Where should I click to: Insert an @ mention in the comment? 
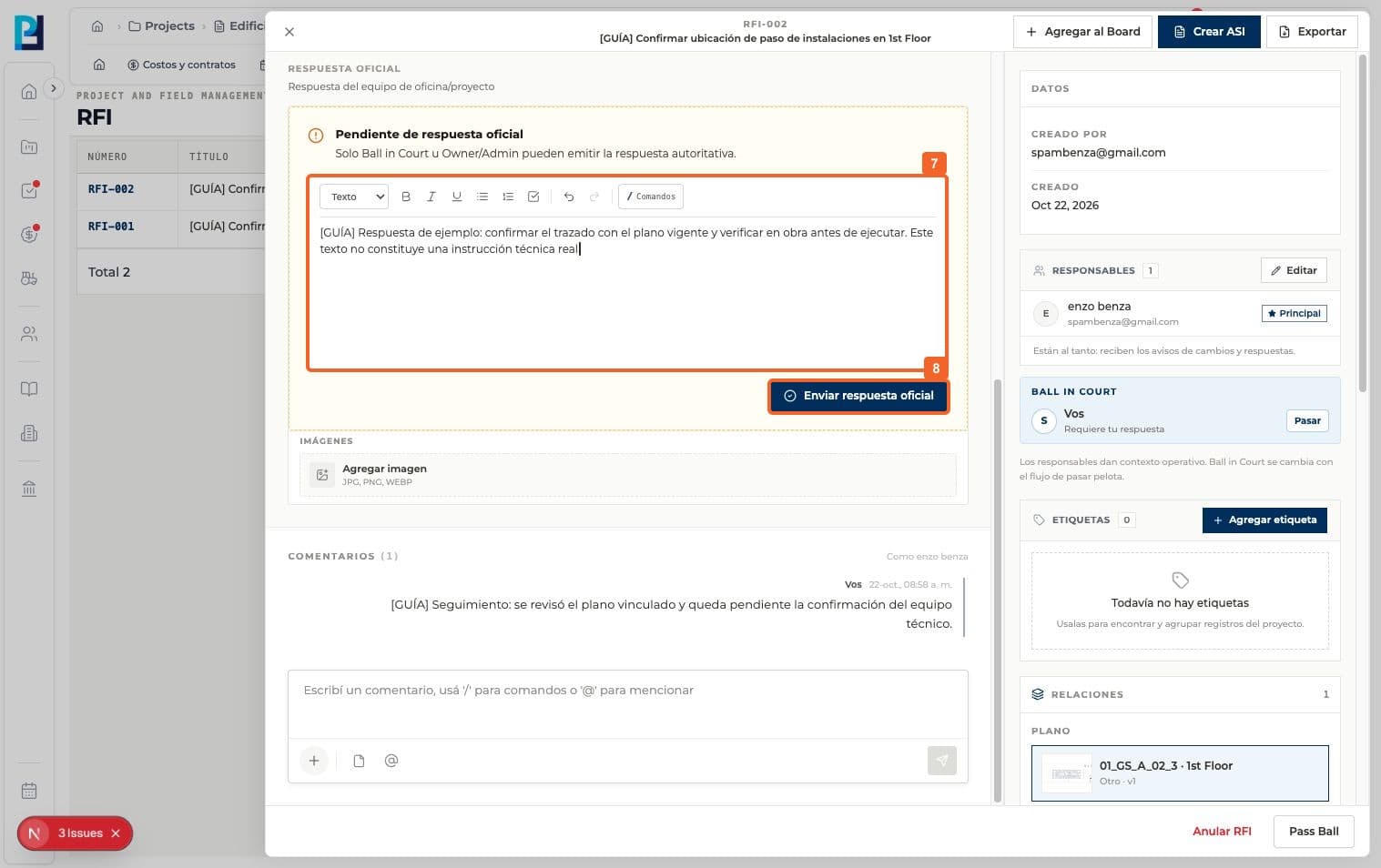pos(391,761)
